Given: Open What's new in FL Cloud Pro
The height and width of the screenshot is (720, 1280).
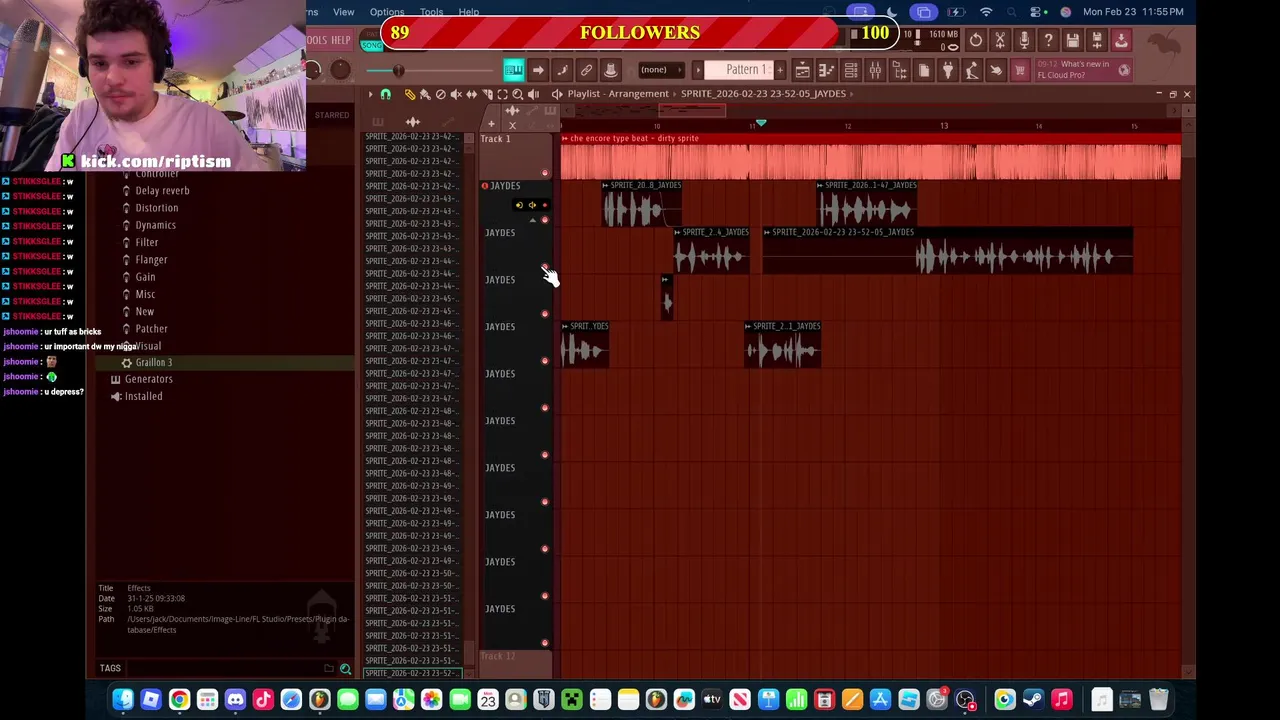Looking at the screenshot, I should pos(1083,70).
